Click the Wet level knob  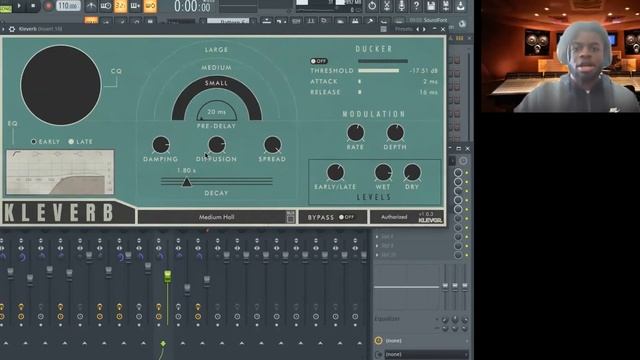tap(383, 173)
